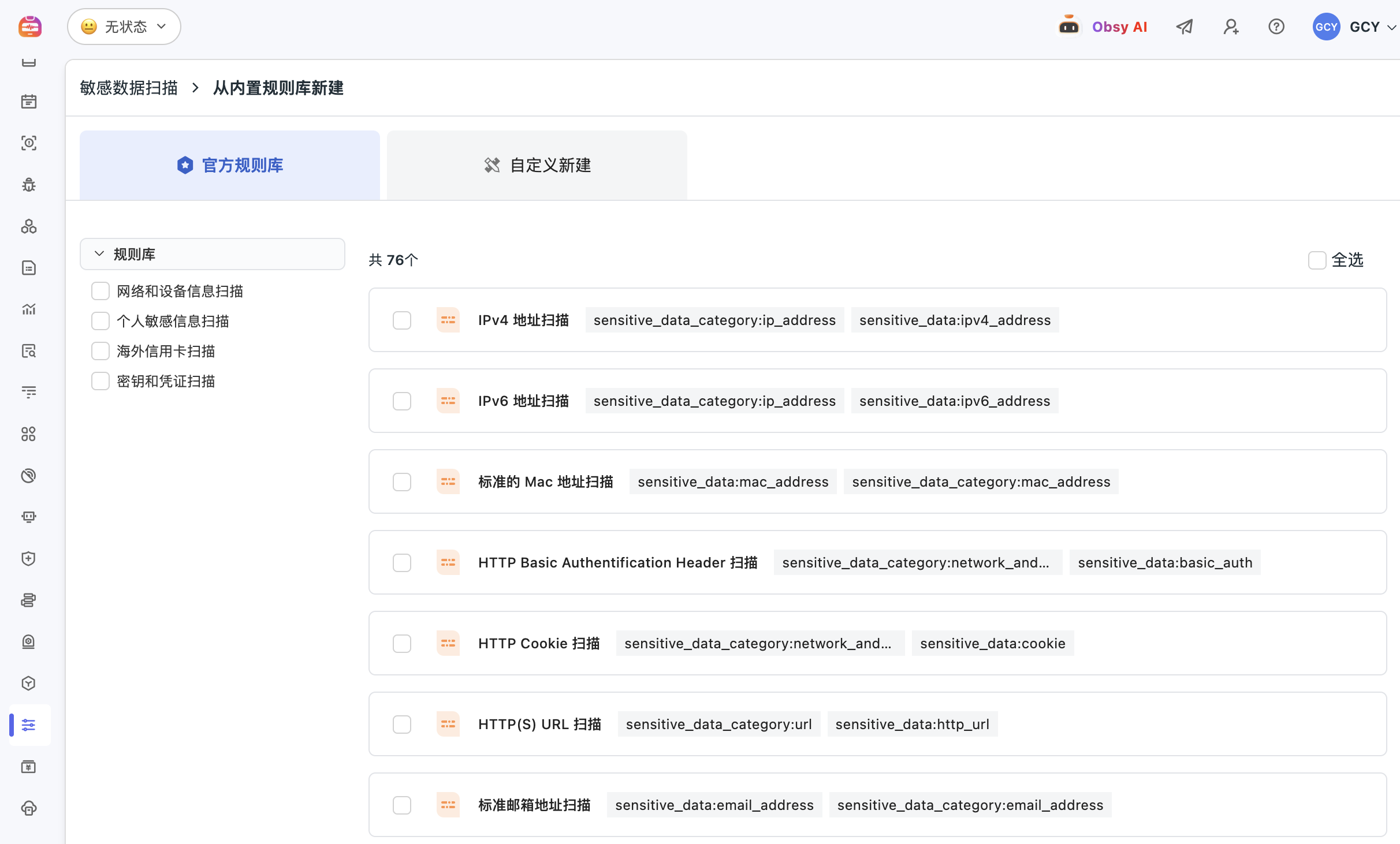Open the cube package icon in sidebar
Screen dimensions: 1400x844
tap(29, 684)
